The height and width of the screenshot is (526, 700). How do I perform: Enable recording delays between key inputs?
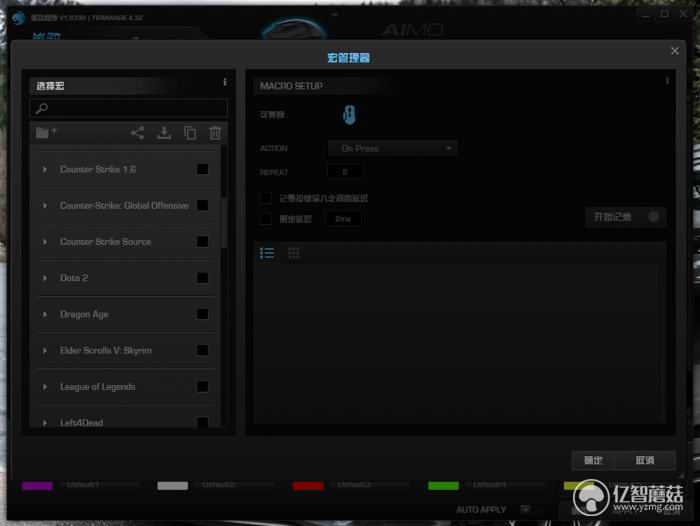pos(266,198)
